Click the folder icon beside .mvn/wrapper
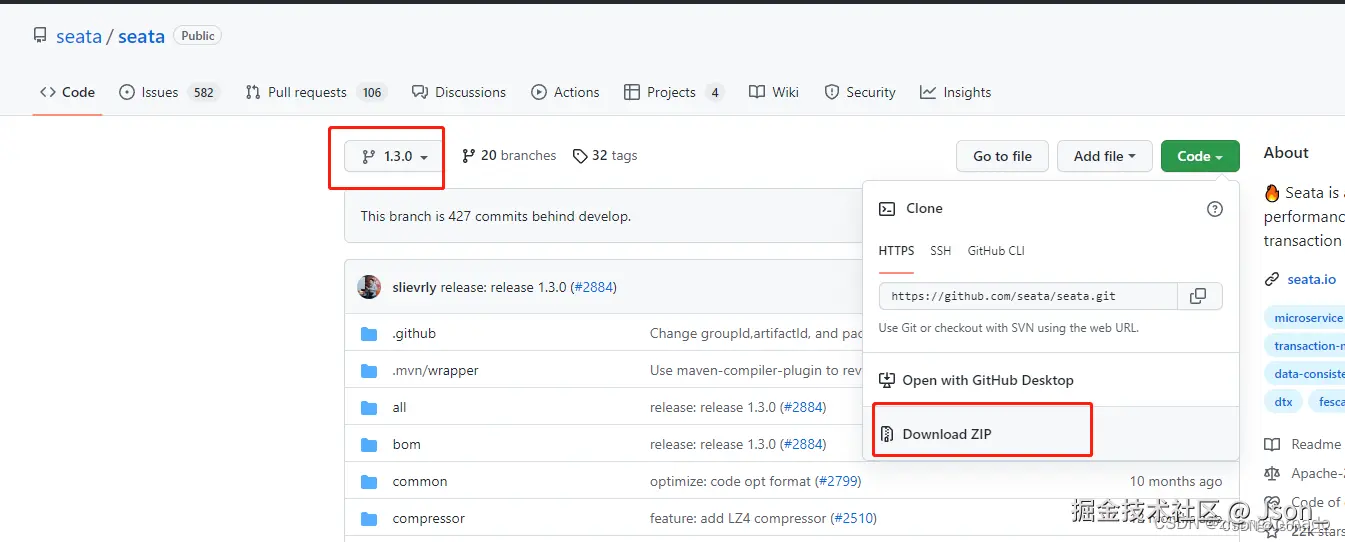Image resolution: width=1345 pixels, height=542 pixels. tap(369, 370)
